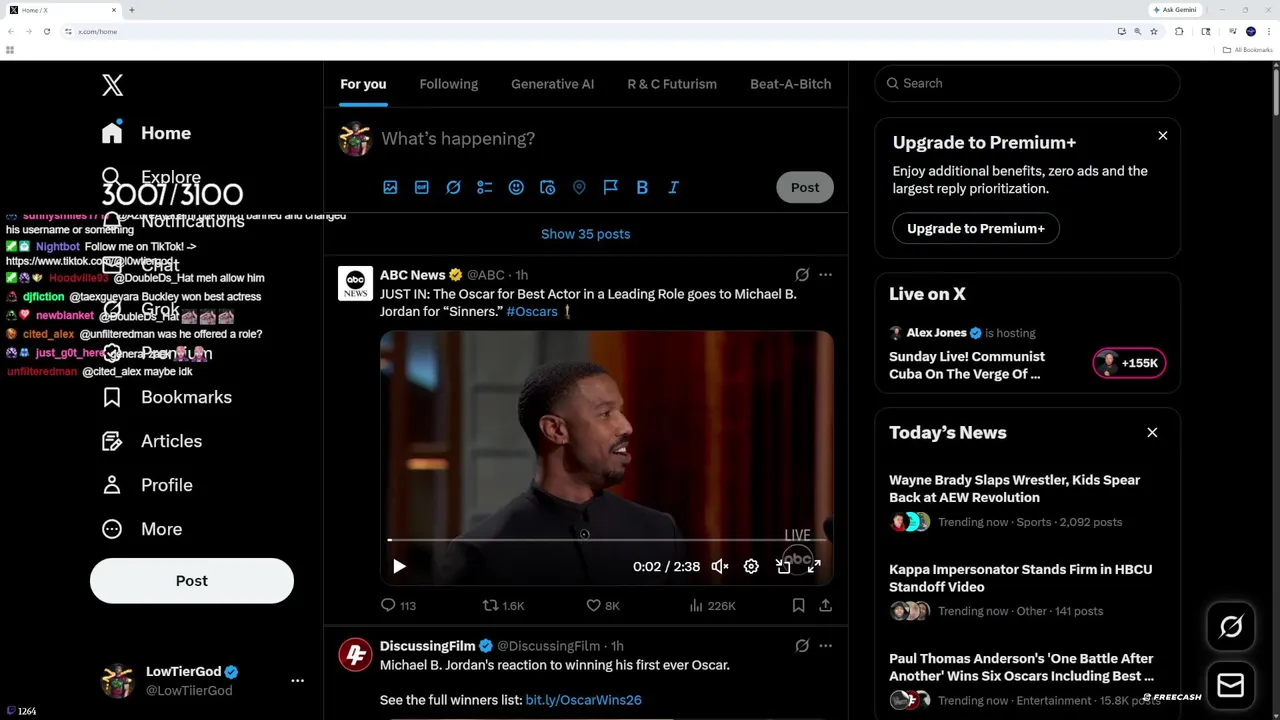Tag a location in the post
Viewport: 1280px width, 720px height.
[579, 188]
